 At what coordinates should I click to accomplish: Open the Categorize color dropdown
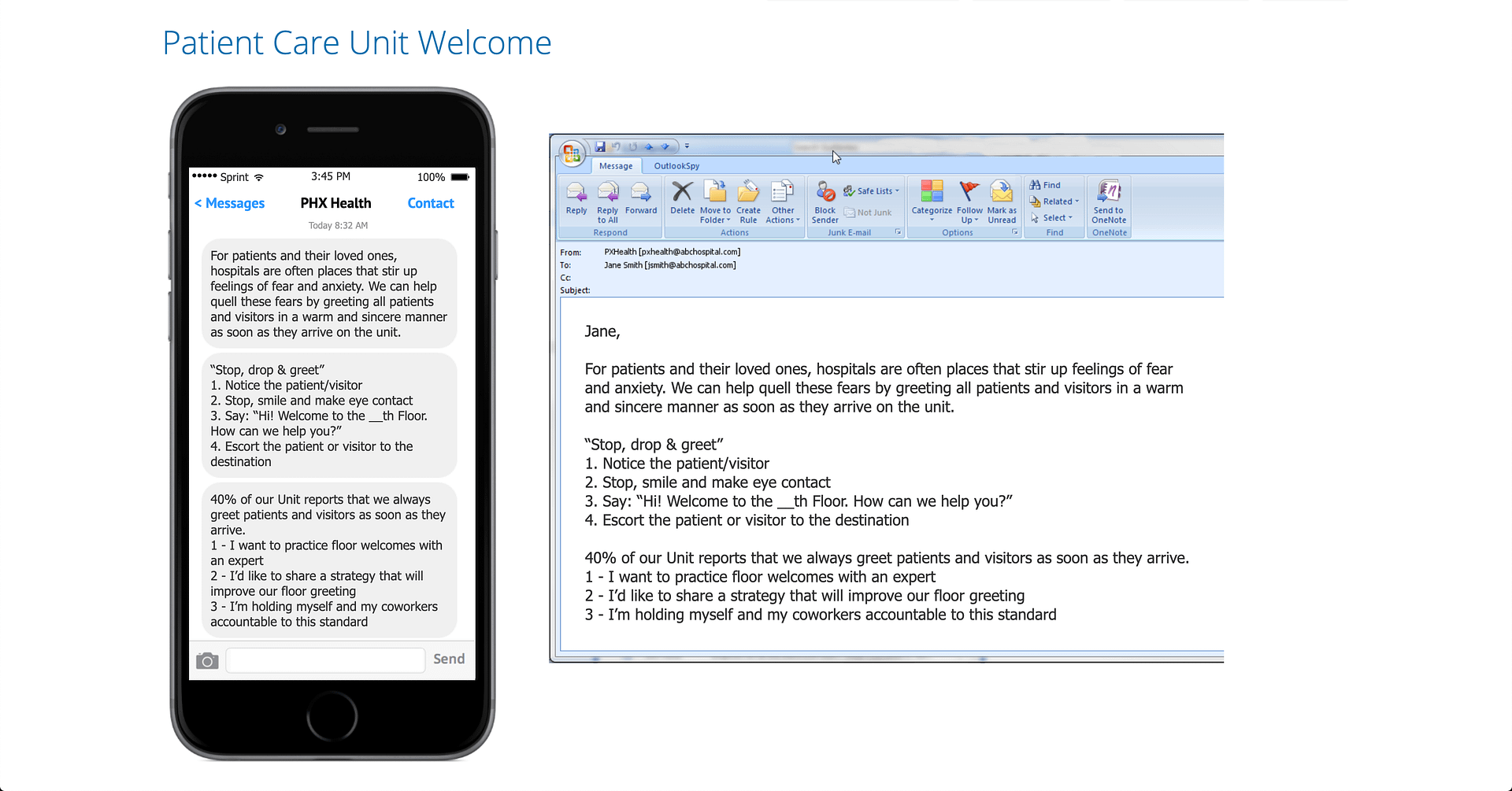click(932, 201)
